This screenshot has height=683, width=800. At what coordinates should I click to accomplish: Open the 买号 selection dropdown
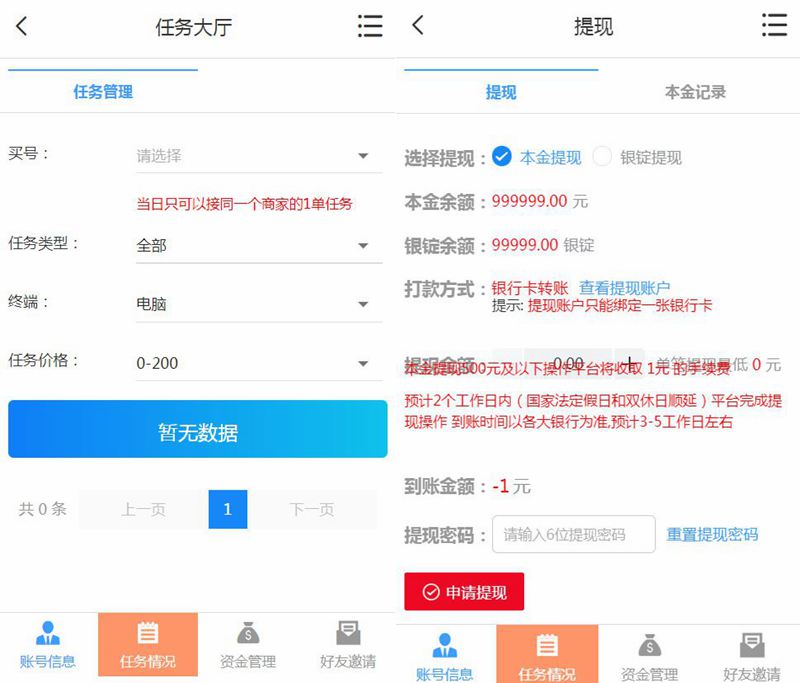(x=258, y=155)
